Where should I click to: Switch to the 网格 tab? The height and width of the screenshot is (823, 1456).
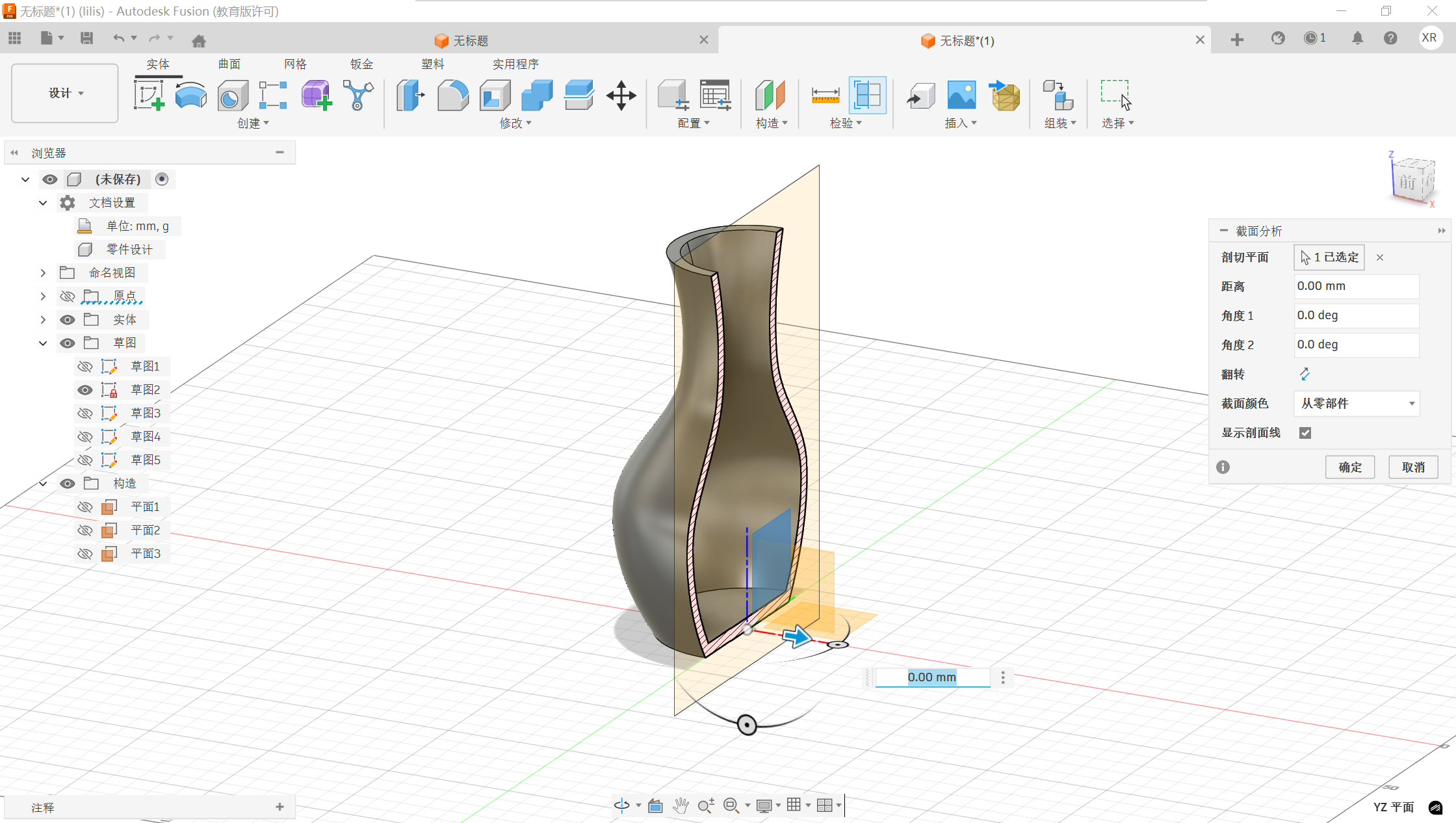tap(295, 64)
